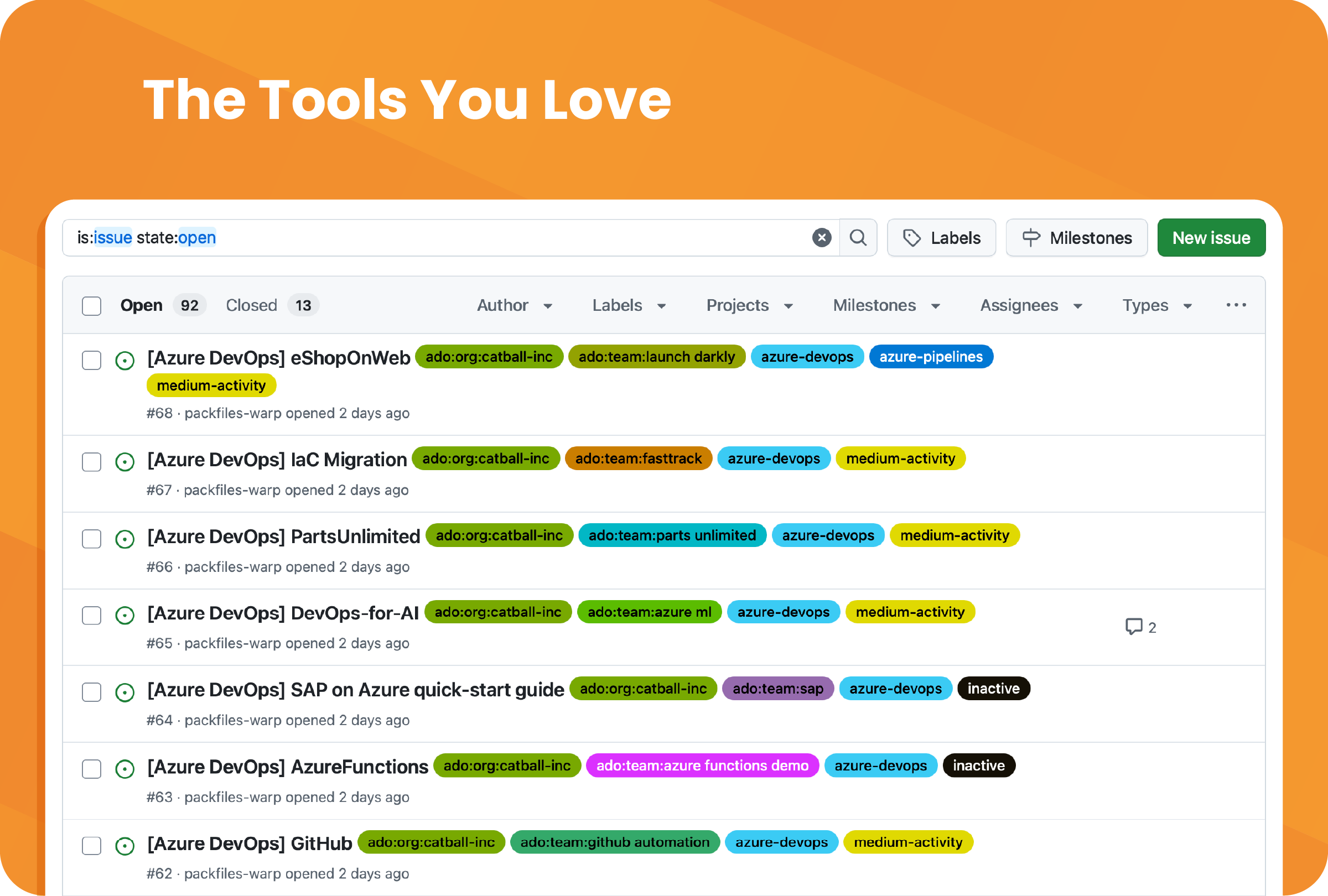
Task: Click the signpost icon in Milestones button
Action: pos(1031,238)
